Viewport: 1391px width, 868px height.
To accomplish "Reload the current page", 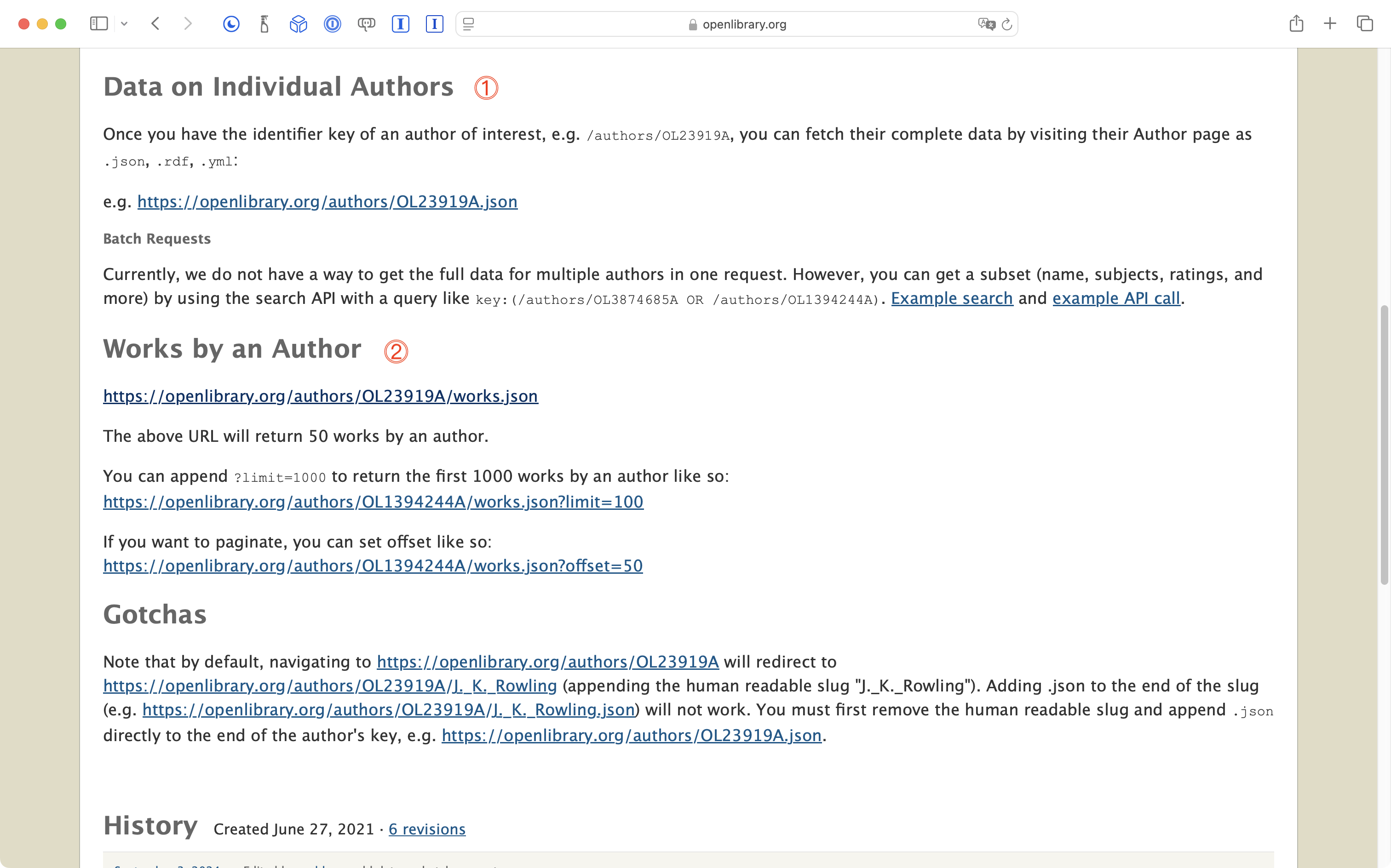I will (x=1007, y=24).
